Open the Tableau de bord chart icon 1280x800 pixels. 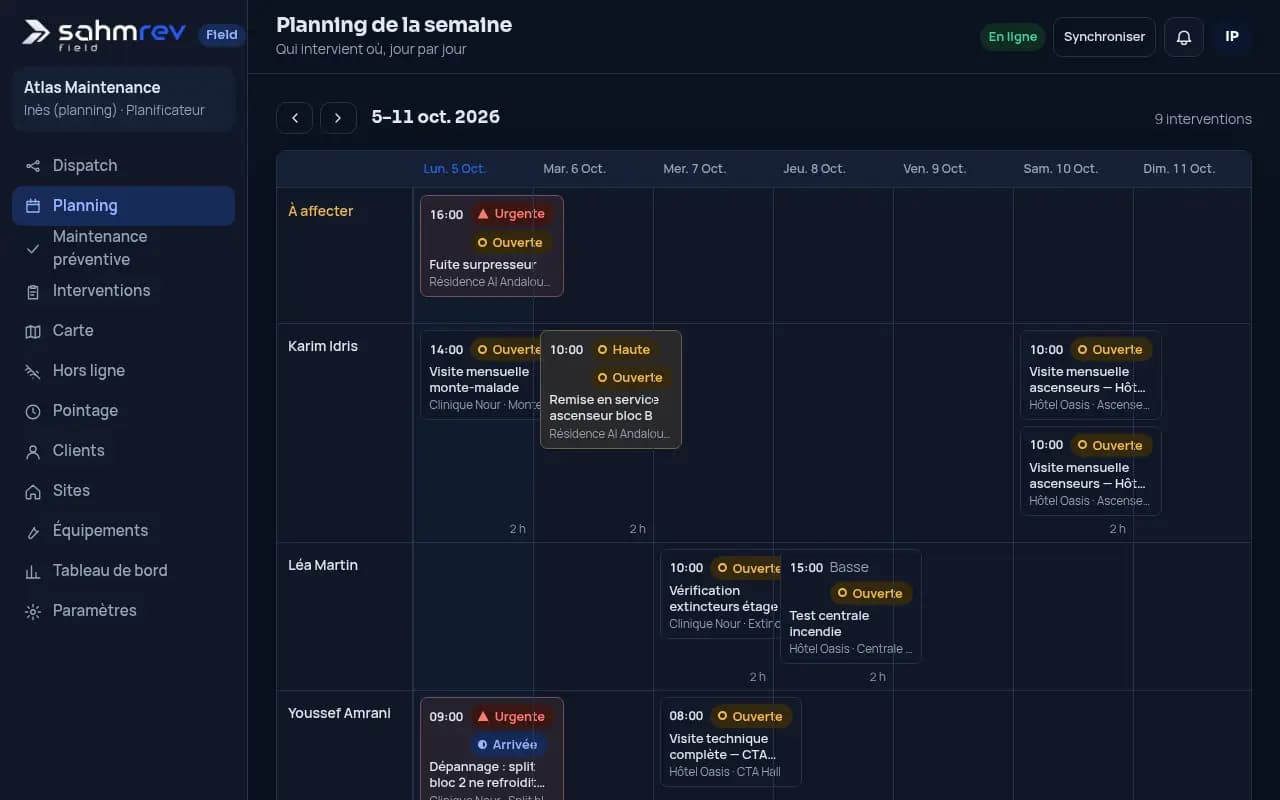click(x=33, y=571)
